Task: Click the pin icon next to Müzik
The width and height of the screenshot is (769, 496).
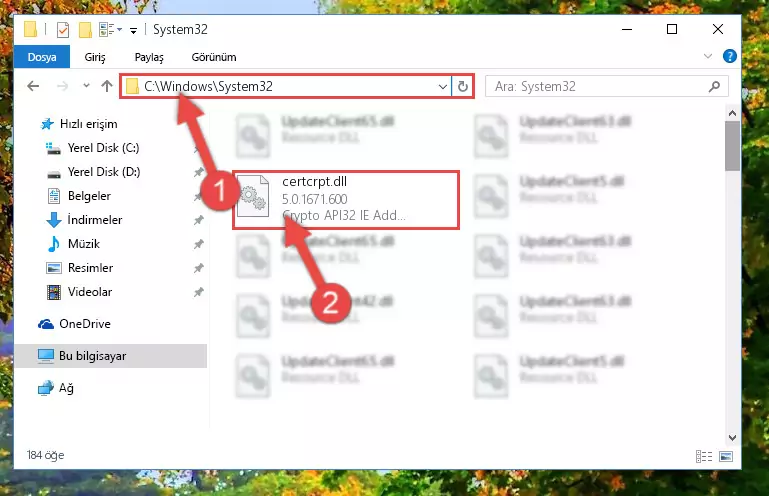Action: (198, 244)
